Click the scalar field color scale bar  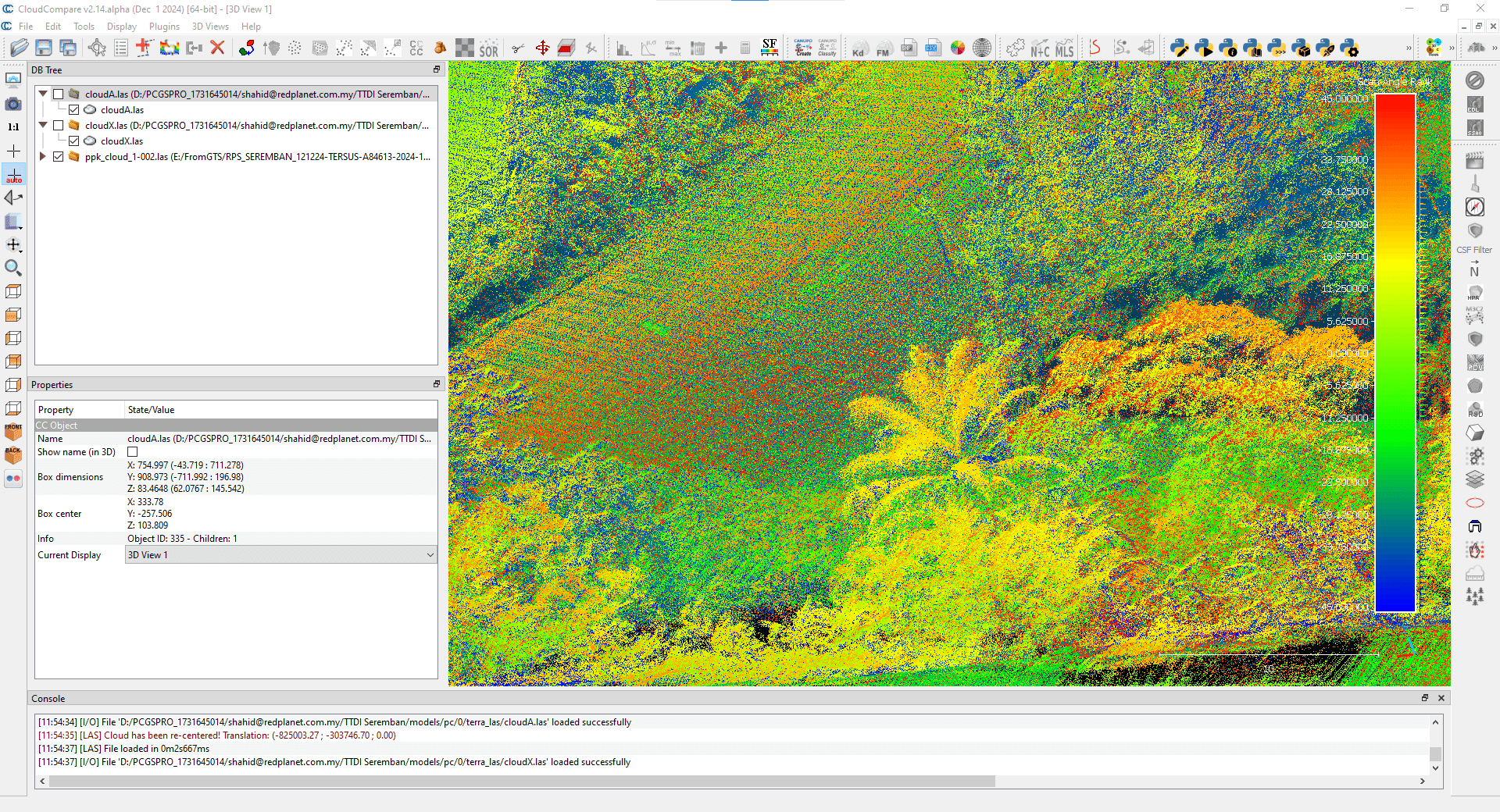(x=1395, y=353)
